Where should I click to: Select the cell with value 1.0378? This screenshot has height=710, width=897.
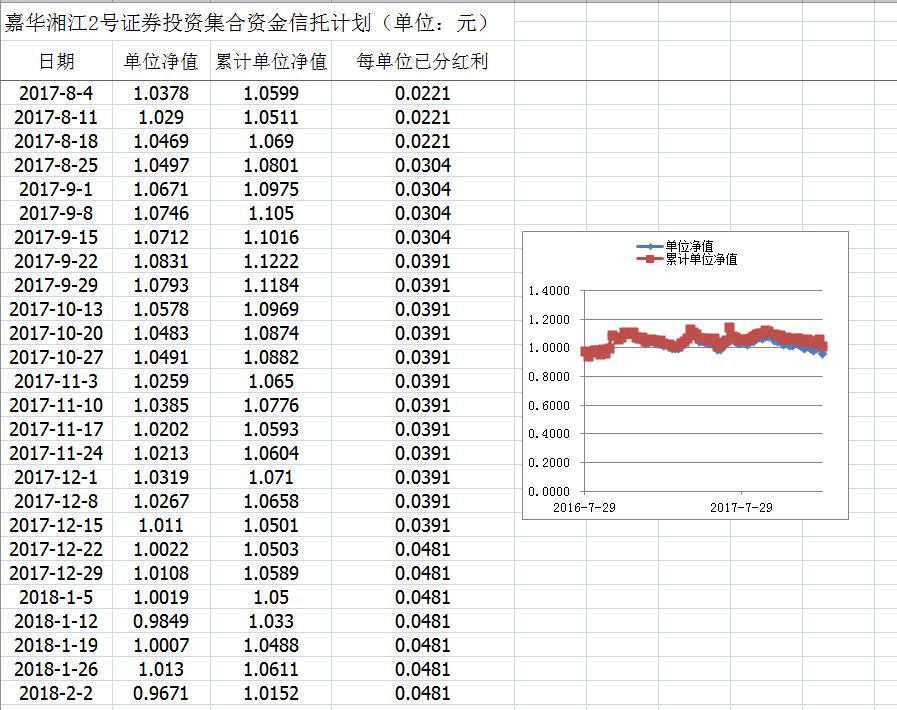pos(160,93)
